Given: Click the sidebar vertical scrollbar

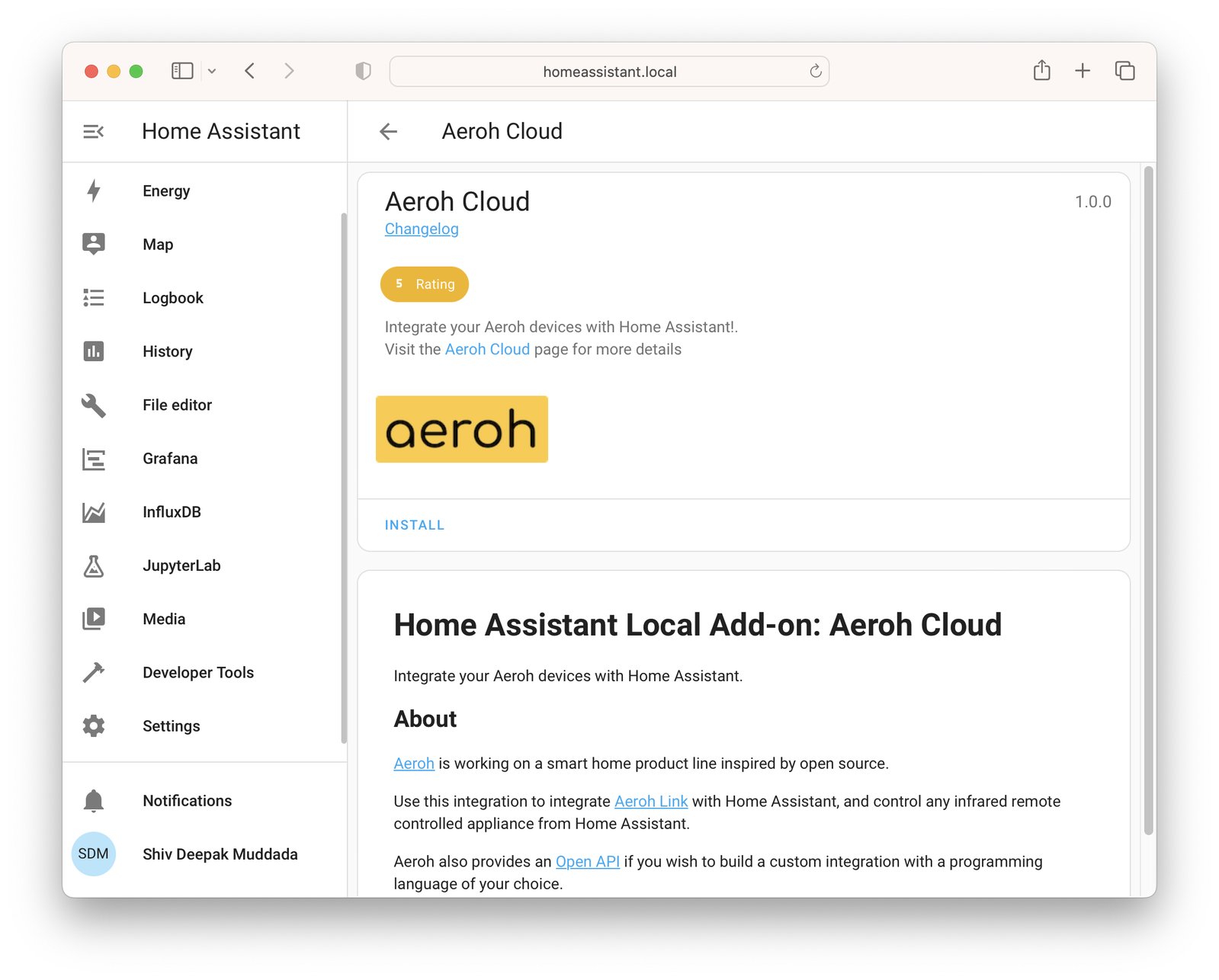Looking at the screenshot, I should click(344, 478).
